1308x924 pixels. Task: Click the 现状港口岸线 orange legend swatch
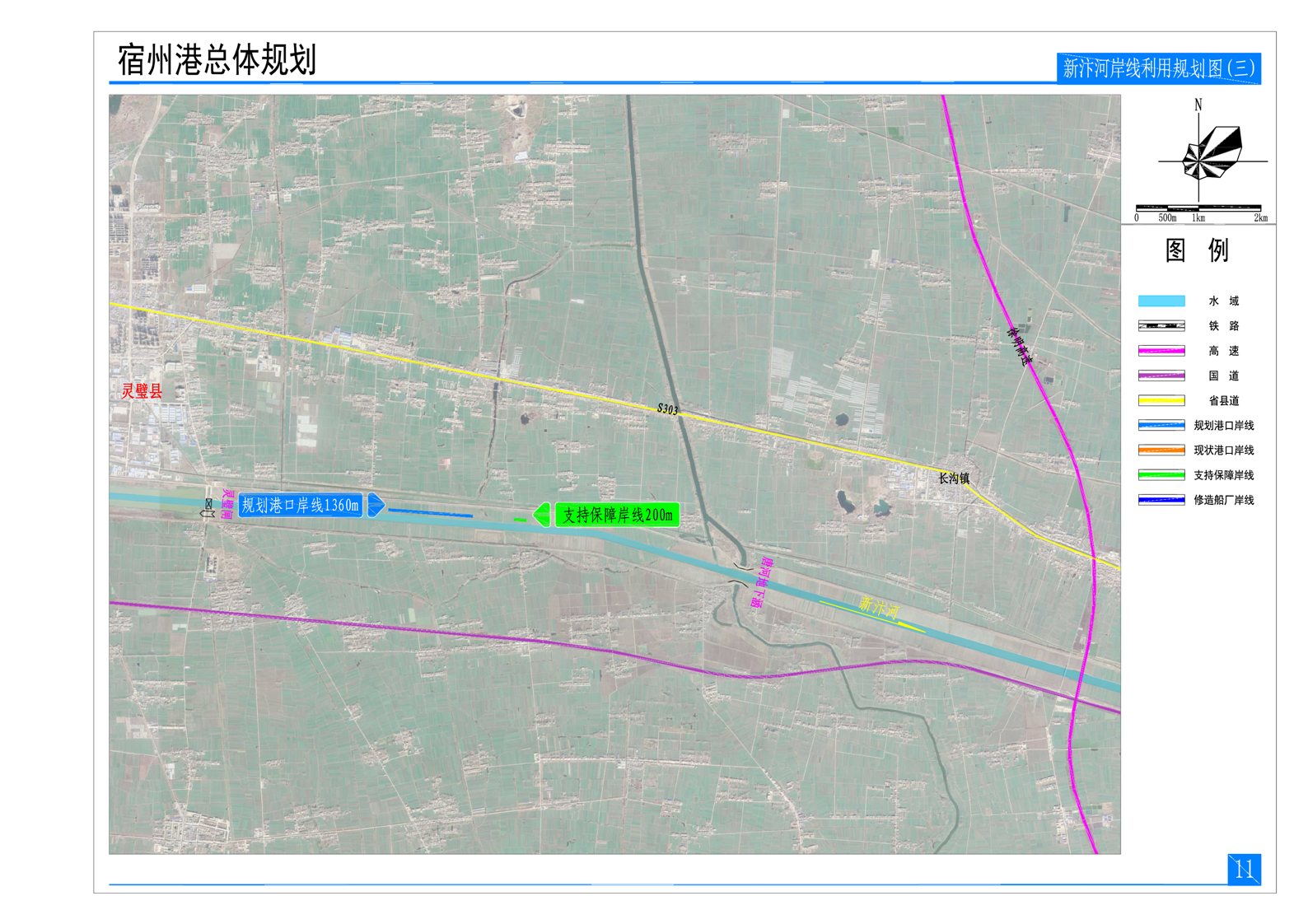pyautogui.click(x=1161, y=450)
